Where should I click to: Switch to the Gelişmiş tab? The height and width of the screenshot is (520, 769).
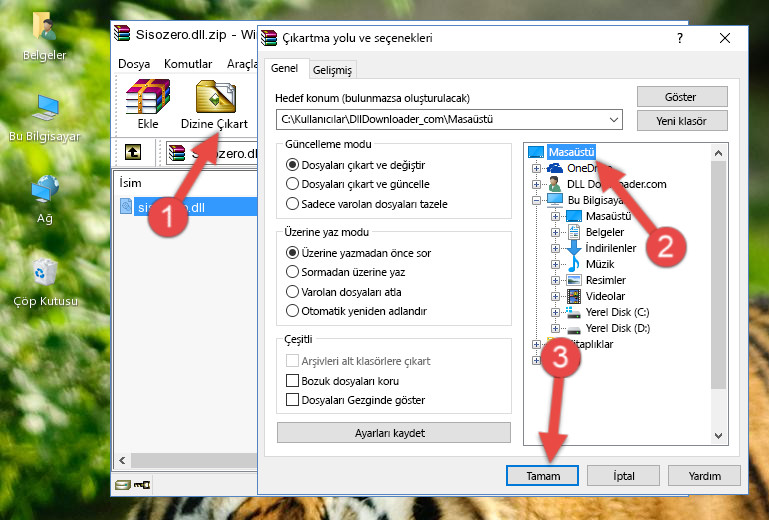click(333, 70)
